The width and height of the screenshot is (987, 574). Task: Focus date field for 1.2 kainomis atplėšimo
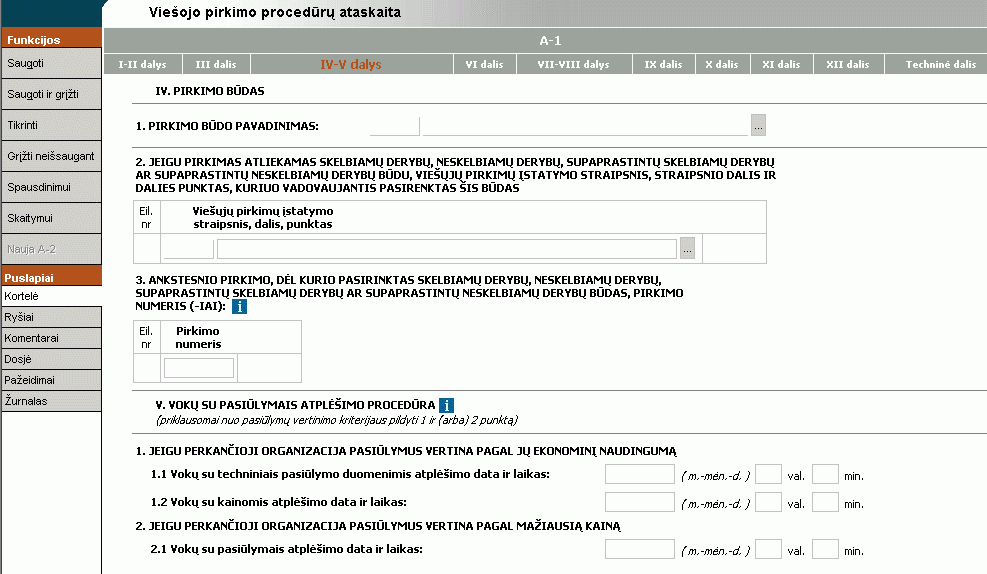[x=640, y=502]
